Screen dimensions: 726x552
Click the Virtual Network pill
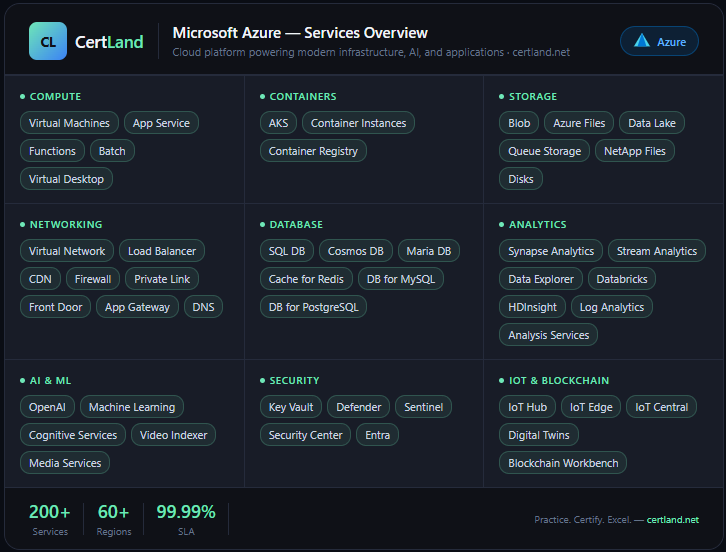click(67, 251)
